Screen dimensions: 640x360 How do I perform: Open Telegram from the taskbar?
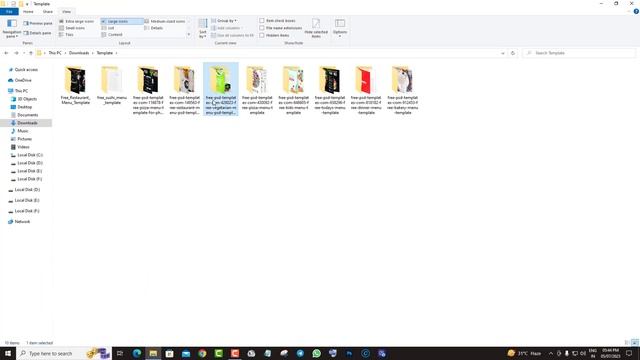300,353
